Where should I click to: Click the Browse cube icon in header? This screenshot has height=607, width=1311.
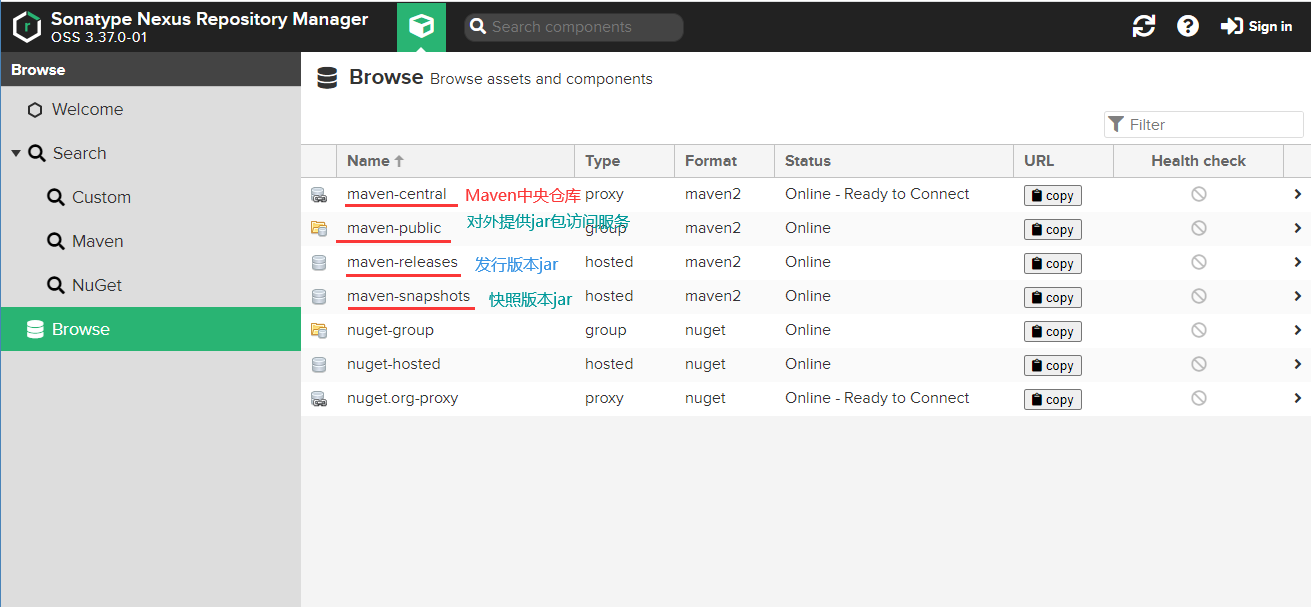[x=421, y=26]
